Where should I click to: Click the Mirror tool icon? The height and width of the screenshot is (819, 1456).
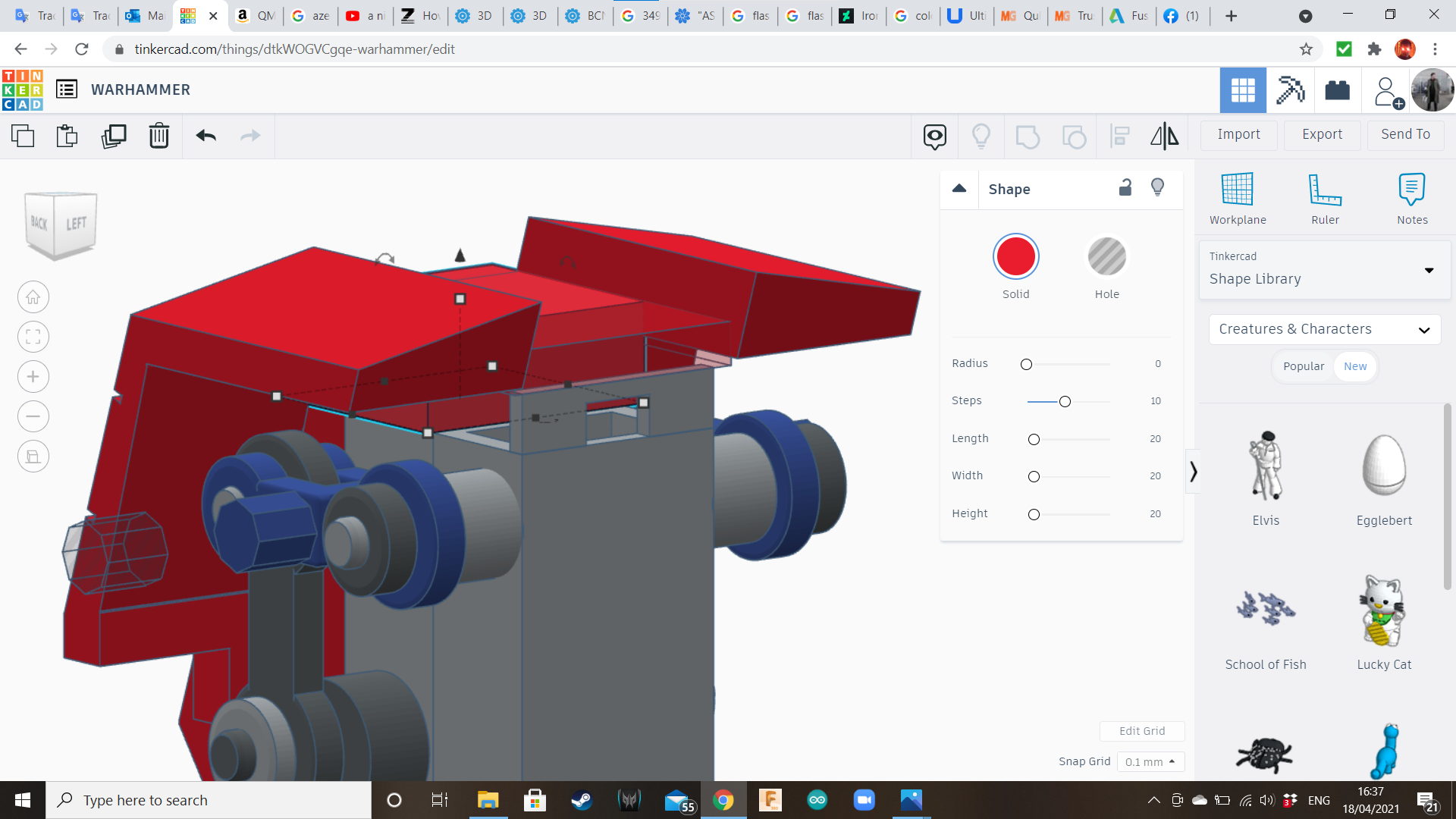[1164, 136]
